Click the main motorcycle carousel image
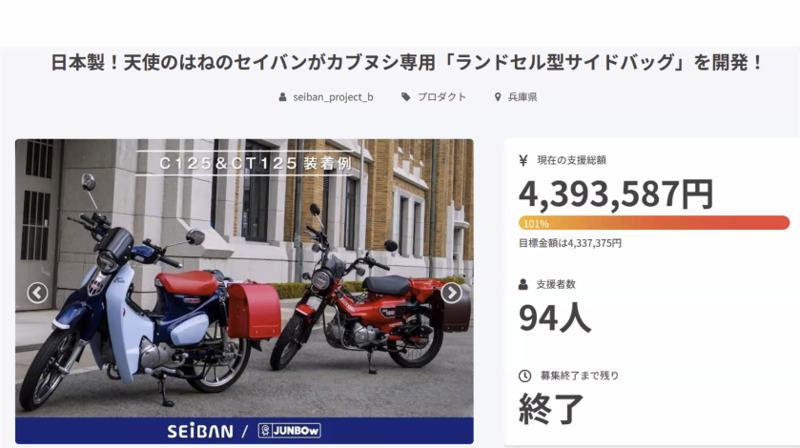The image size is (800, 448). [x=244, y=278]
